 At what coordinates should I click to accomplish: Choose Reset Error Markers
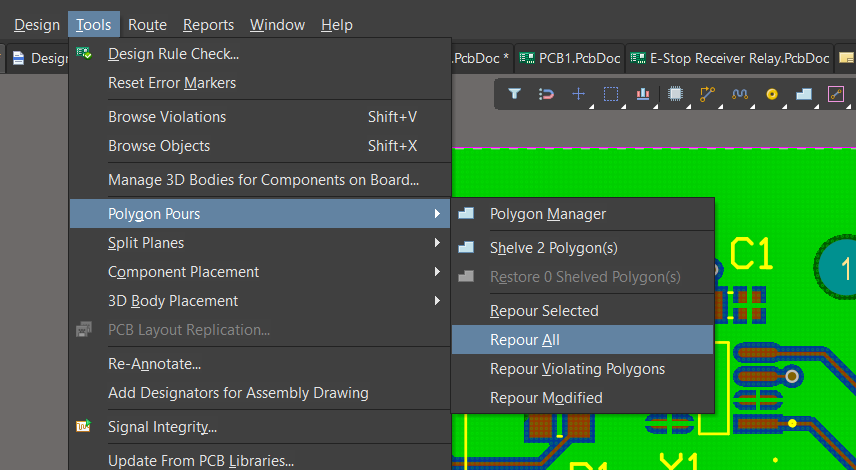[260, 83]
